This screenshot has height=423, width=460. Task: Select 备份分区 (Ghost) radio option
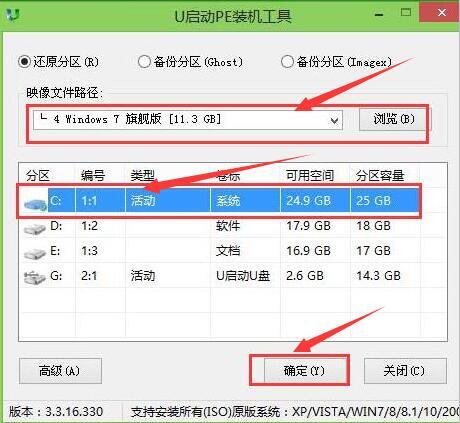[144, 62]
